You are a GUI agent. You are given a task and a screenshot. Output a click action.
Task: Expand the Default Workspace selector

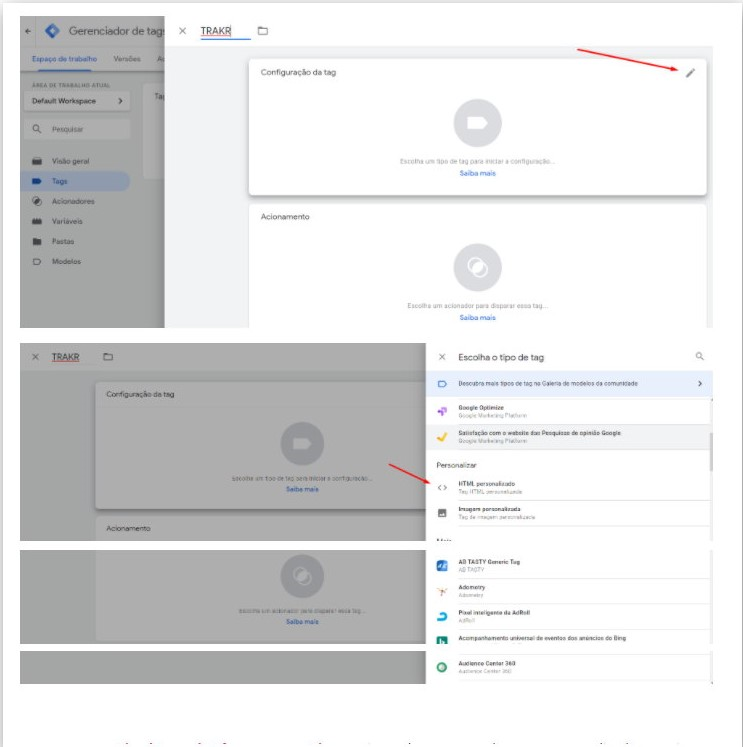click(x=77, y=101)
